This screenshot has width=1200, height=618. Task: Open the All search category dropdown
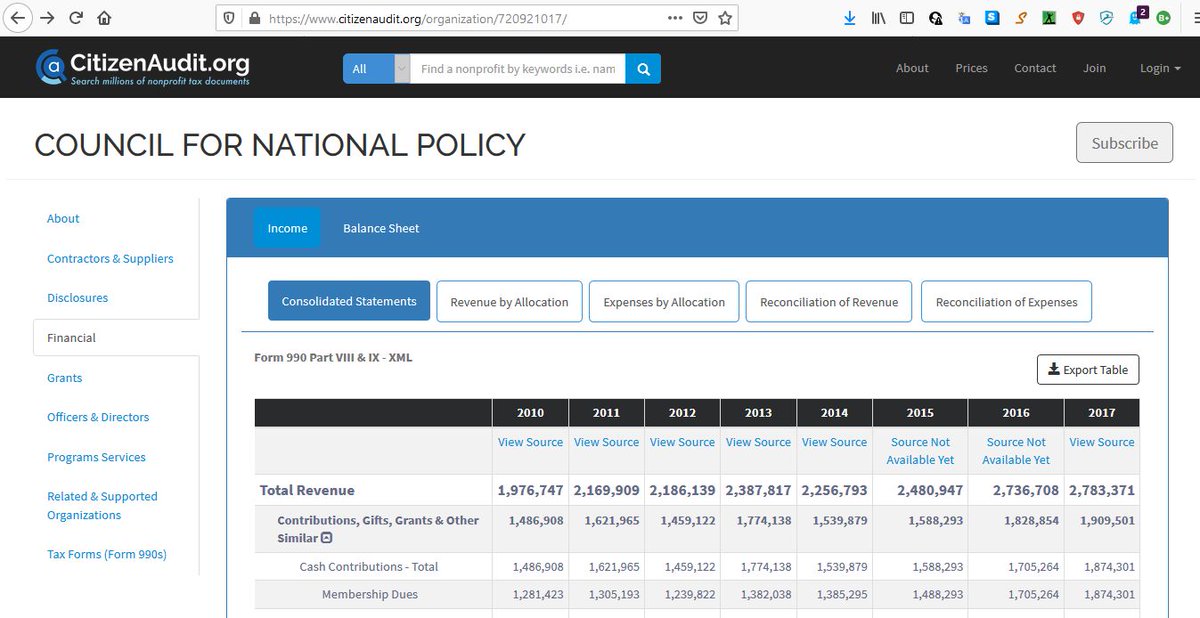pyautogui.click(x=376, y=69)
